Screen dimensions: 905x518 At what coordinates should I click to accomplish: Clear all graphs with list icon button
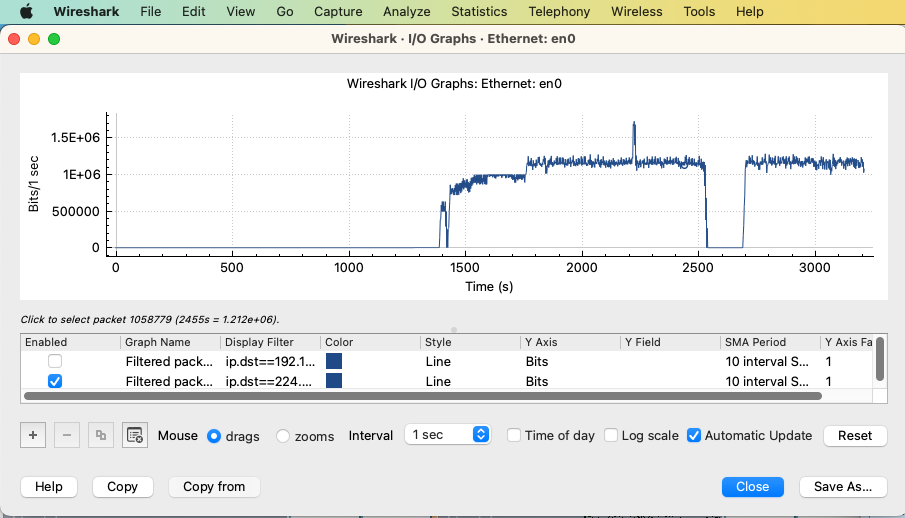134,435
